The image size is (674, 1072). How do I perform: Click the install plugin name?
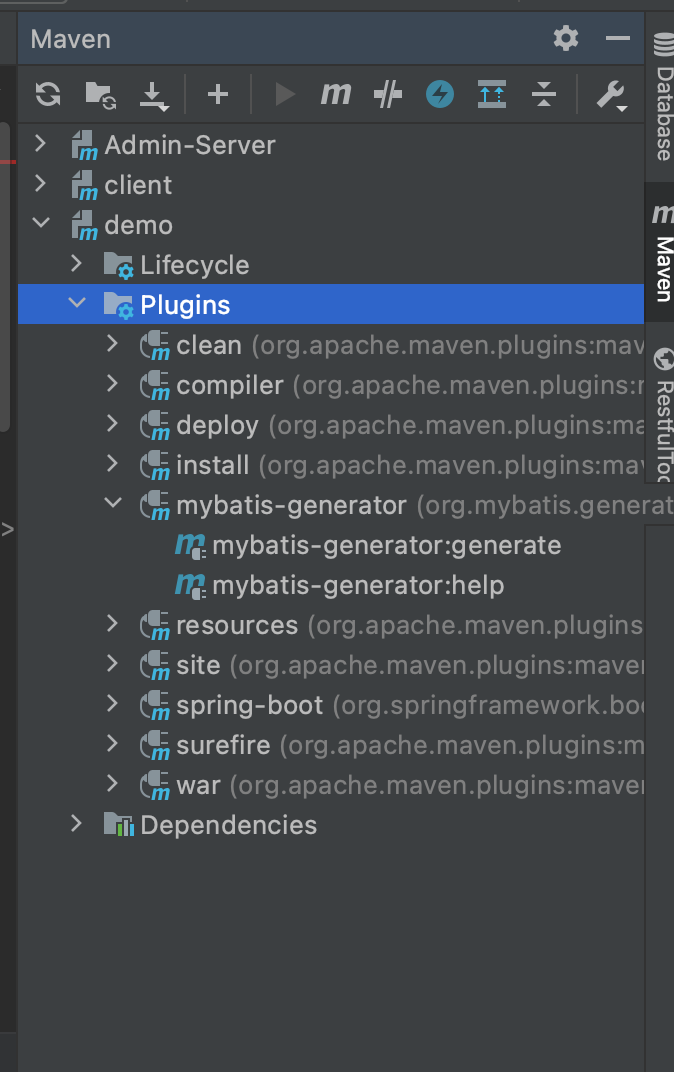click(x=213, y=466)
